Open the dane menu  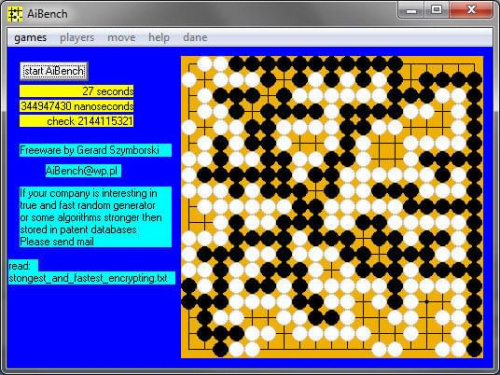[x=195, y=37]
